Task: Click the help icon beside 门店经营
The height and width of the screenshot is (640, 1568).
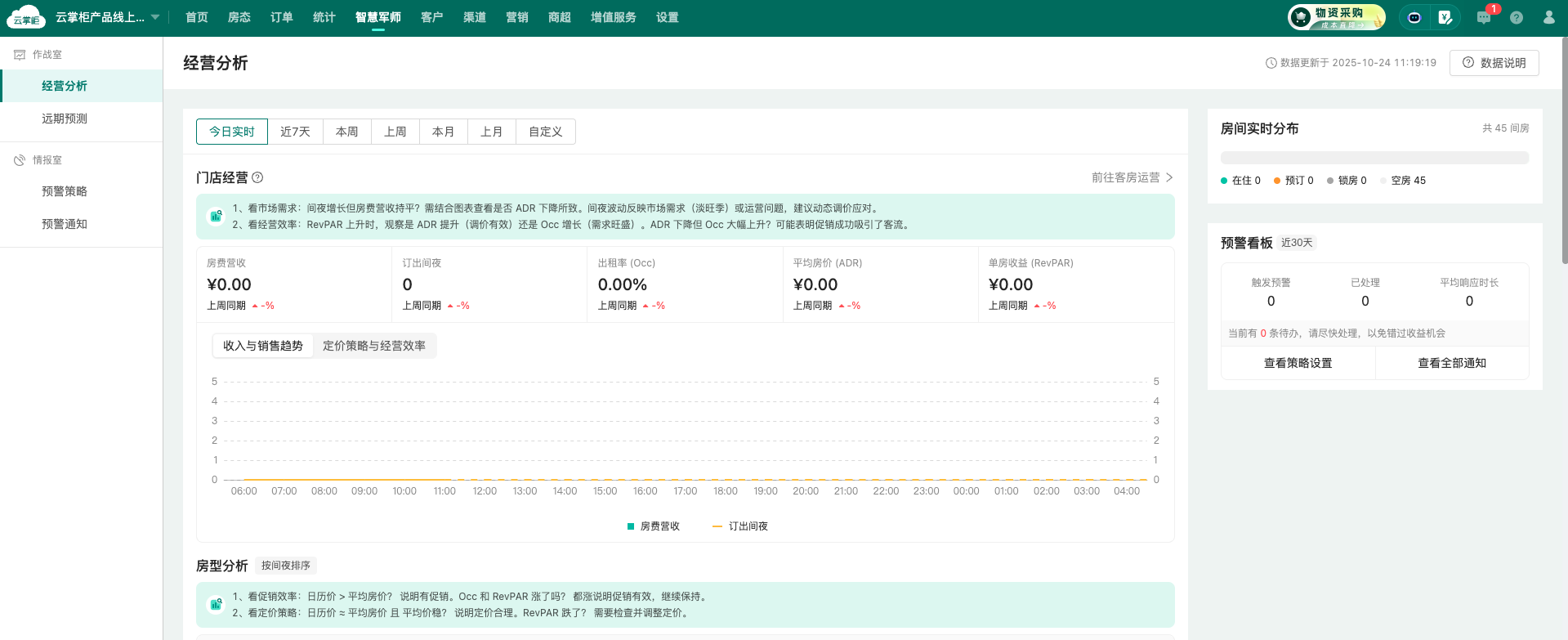Action: tap(257, 177)
